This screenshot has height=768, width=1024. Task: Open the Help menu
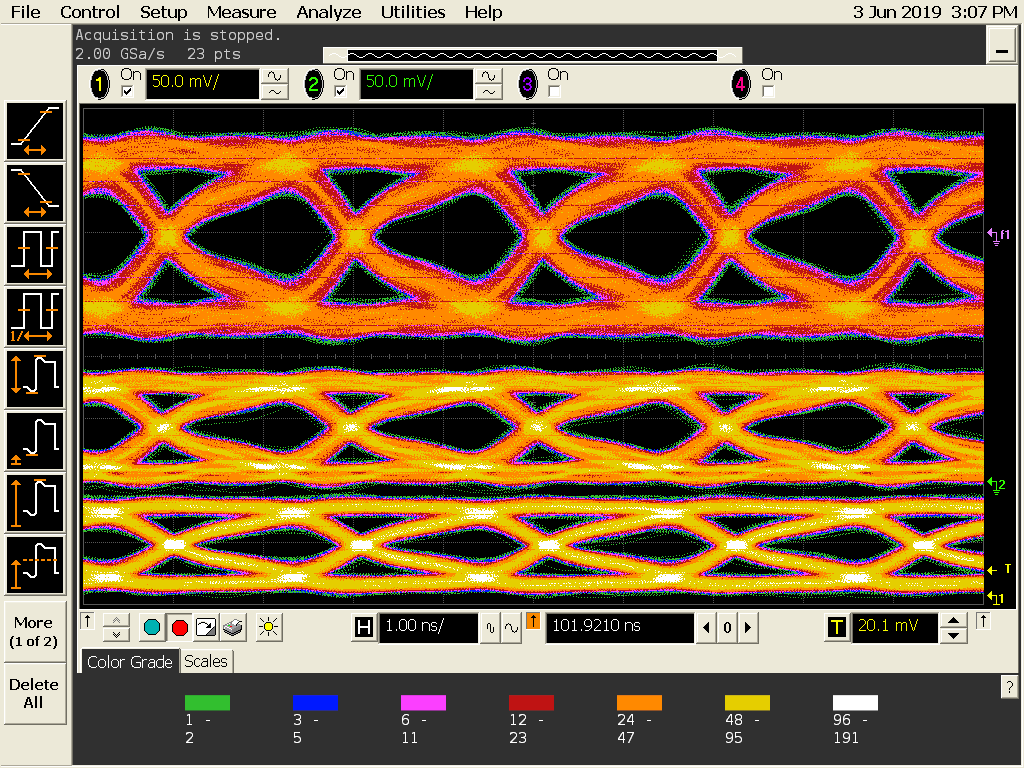pyautogui.click(x=483, y=12)
